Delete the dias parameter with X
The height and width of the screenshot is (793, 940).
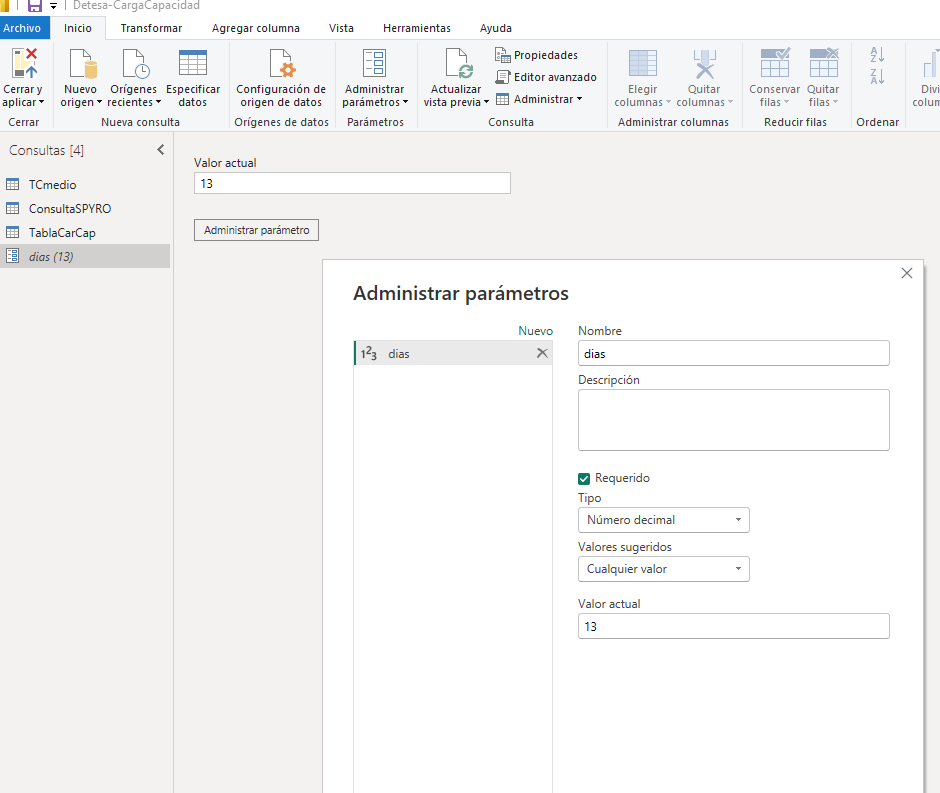(x=542, y=353)
